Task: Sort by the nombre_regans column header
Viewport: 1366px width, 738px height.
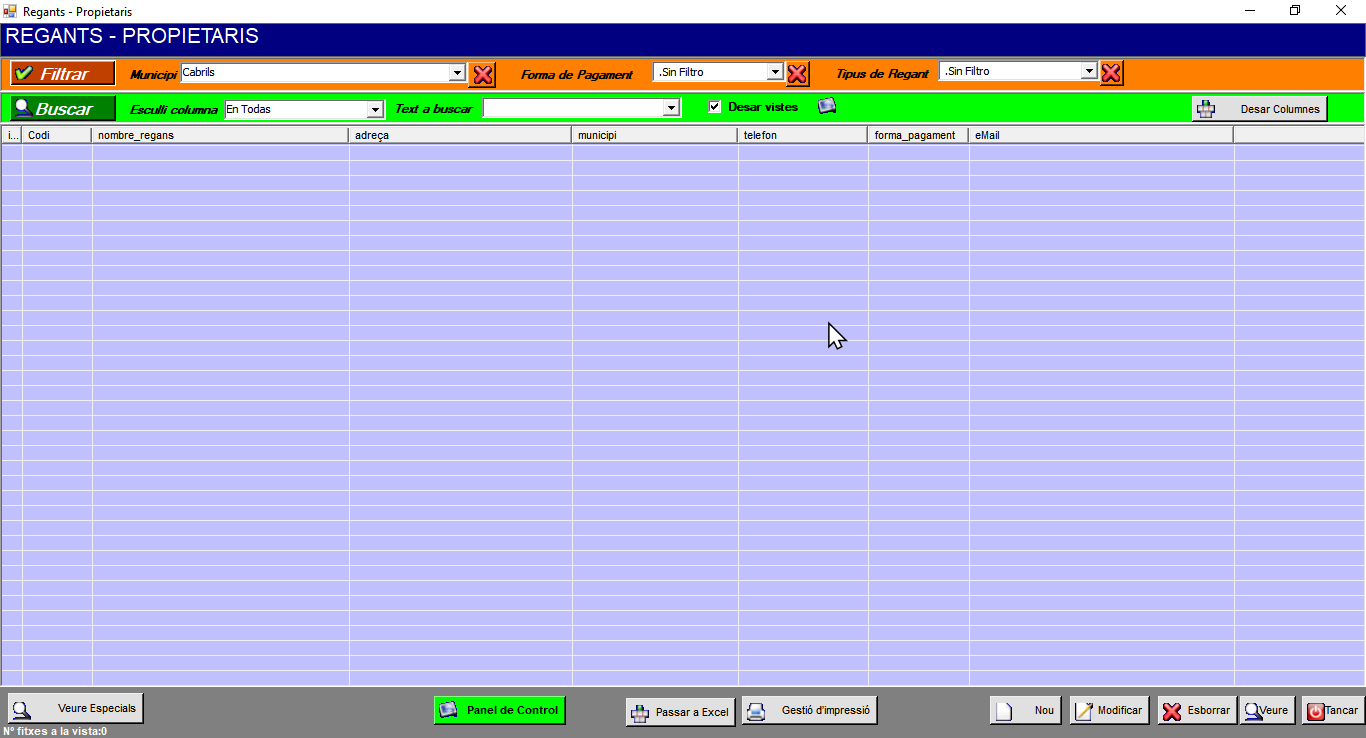Action: click(x=220, y=135)
